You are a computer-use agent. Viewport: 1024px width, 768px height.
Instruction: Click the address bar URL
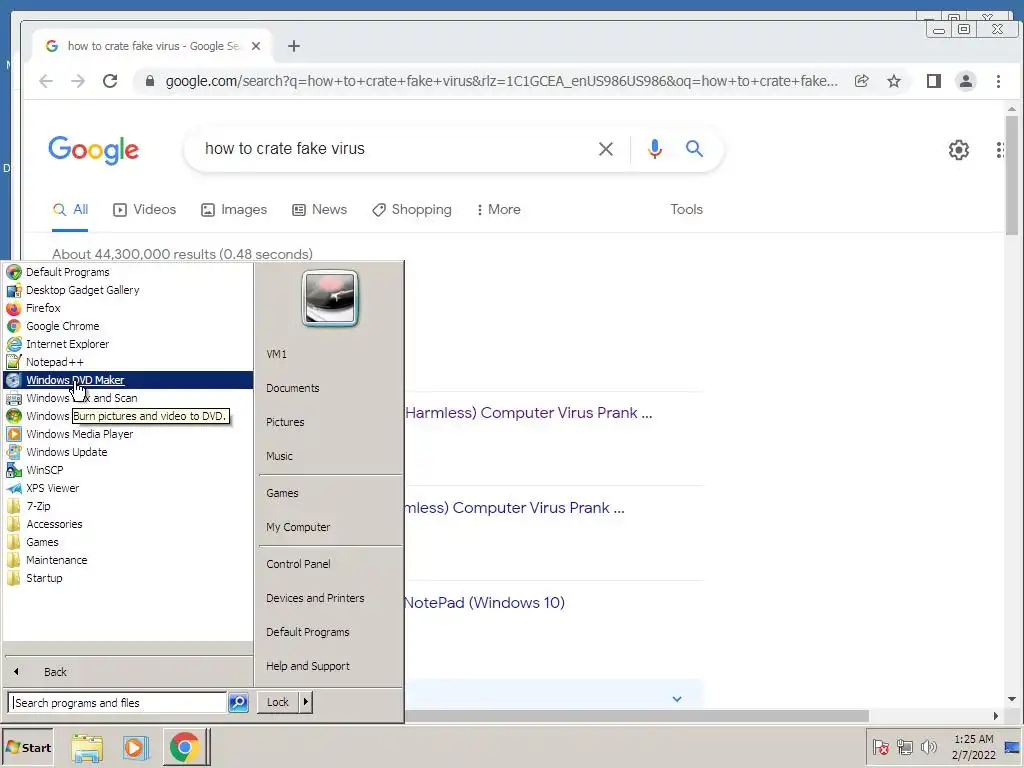pyautogui.click(x=502, y=81)
